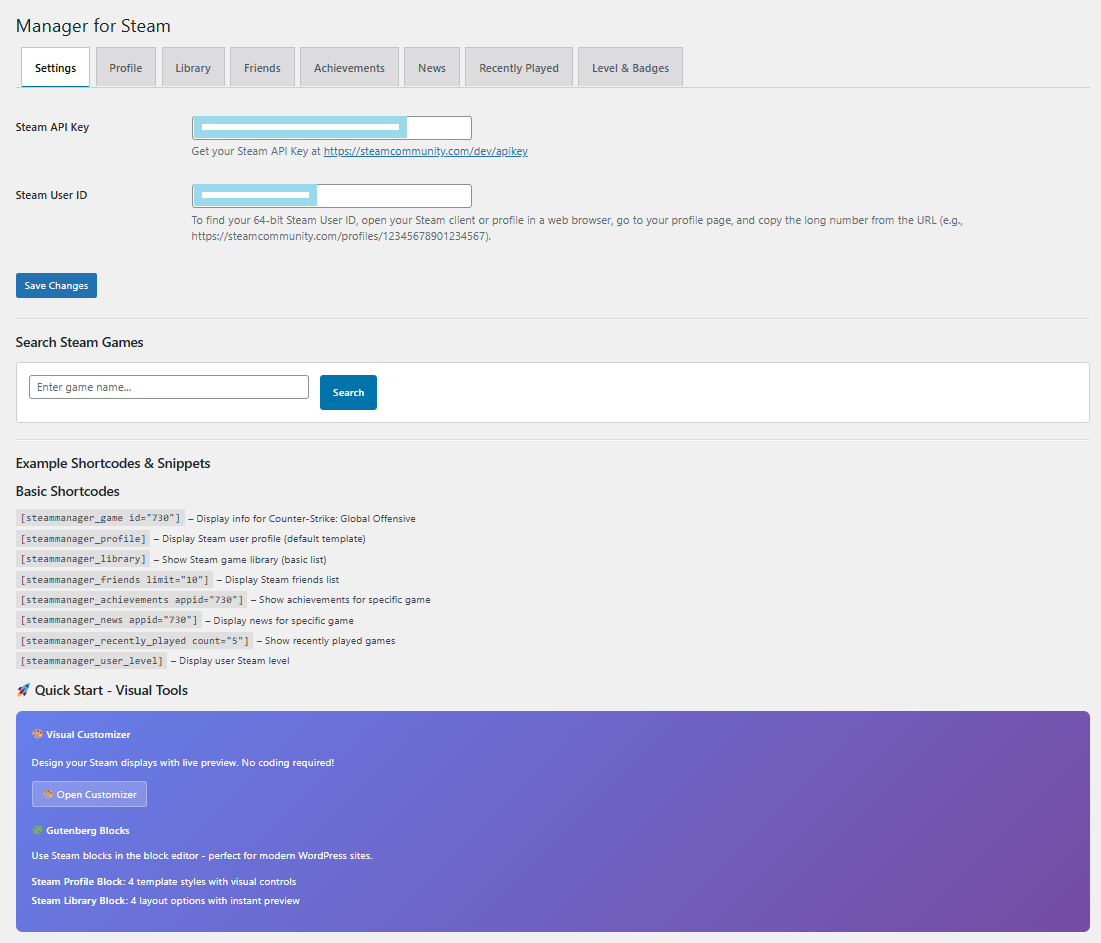Click the rocket icon beside Quick Start

click(24, 690)
